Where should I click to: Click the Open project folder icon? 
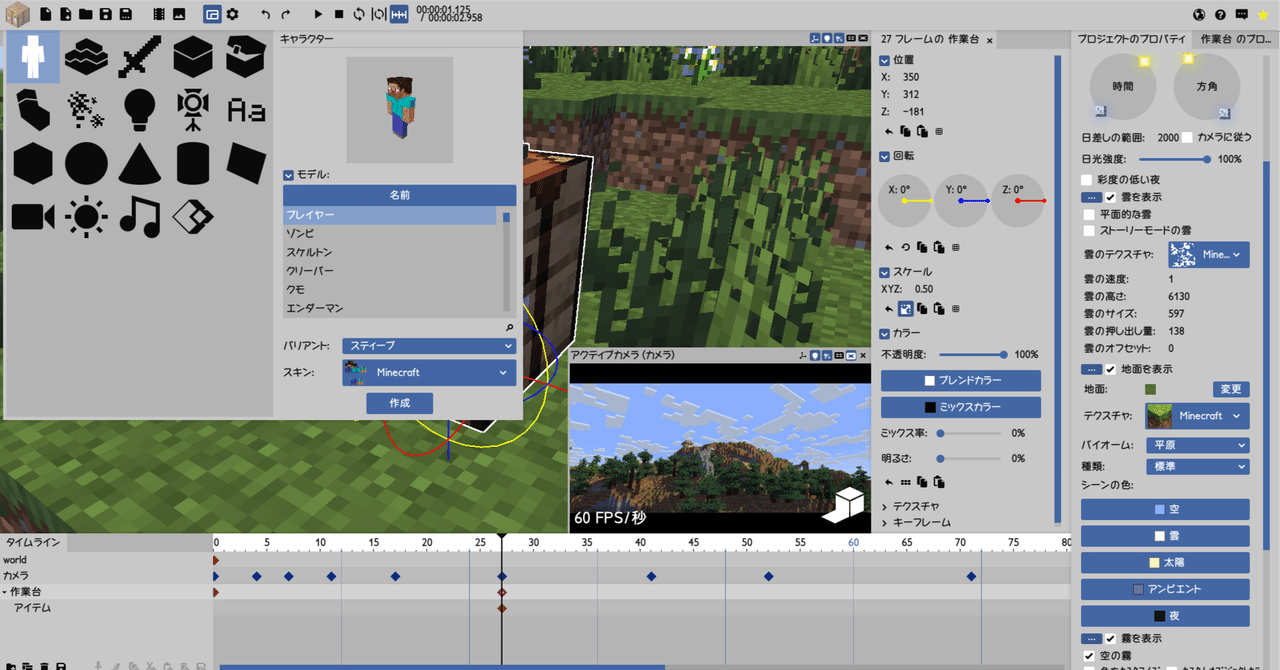pyautogui.click(x=85, y=14)
